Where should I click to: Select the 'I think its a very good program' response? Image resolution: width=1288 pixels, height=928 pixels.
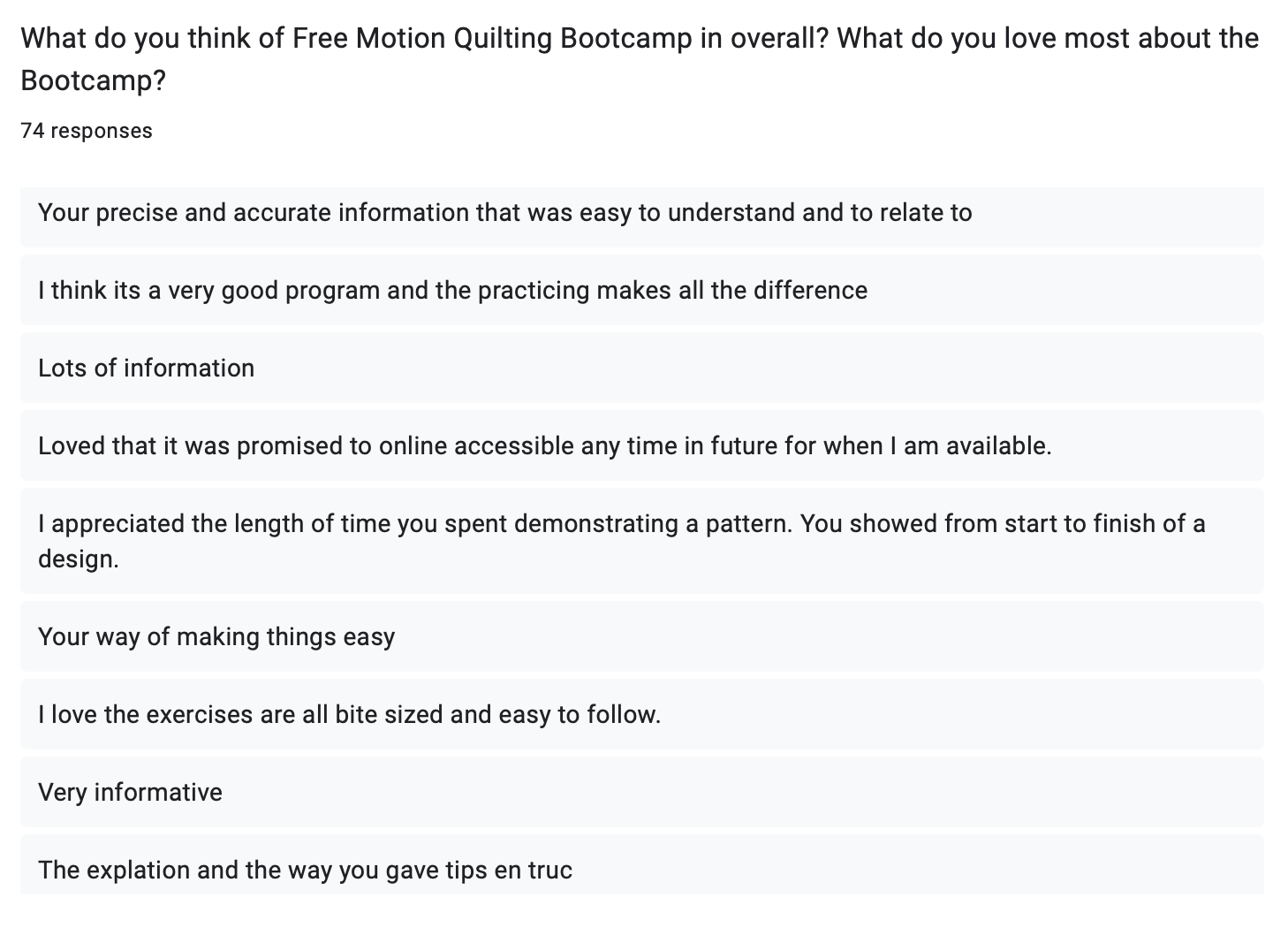coord(642,291)
